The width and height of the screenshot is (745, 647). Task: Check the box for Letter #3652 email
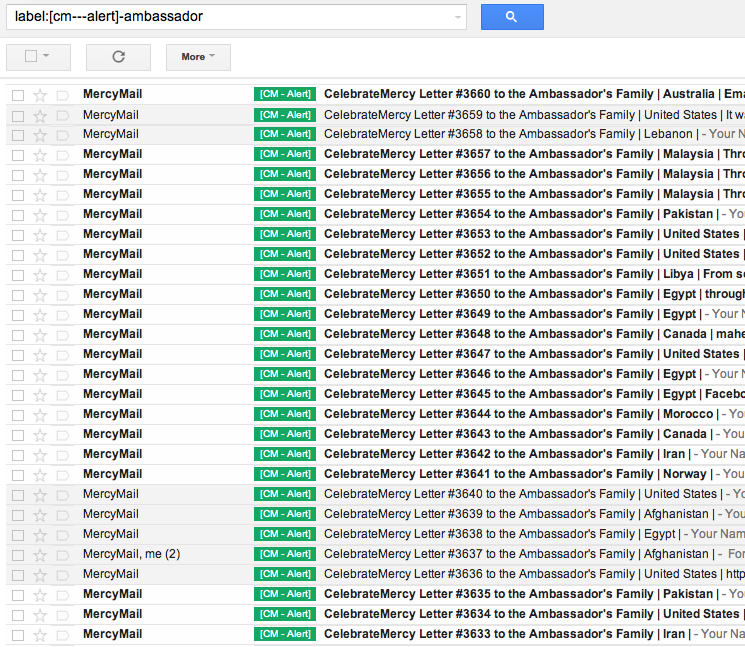click(18, 255)
